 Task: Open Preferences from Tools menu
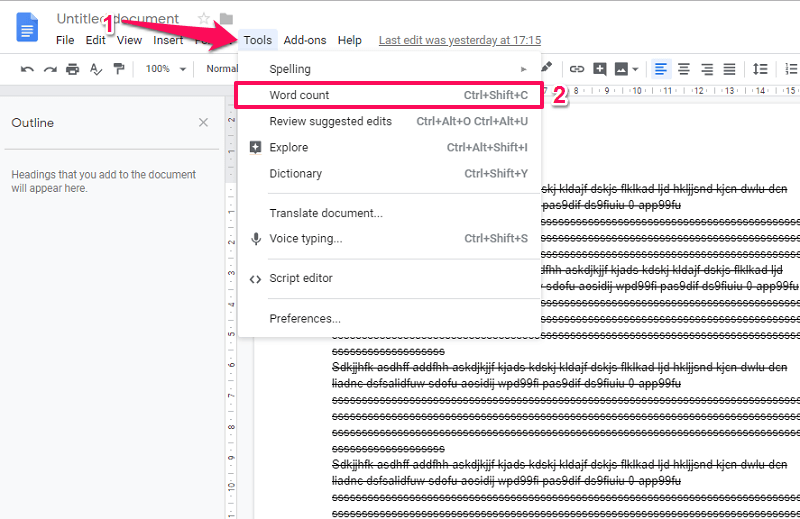tap(389, 318)
